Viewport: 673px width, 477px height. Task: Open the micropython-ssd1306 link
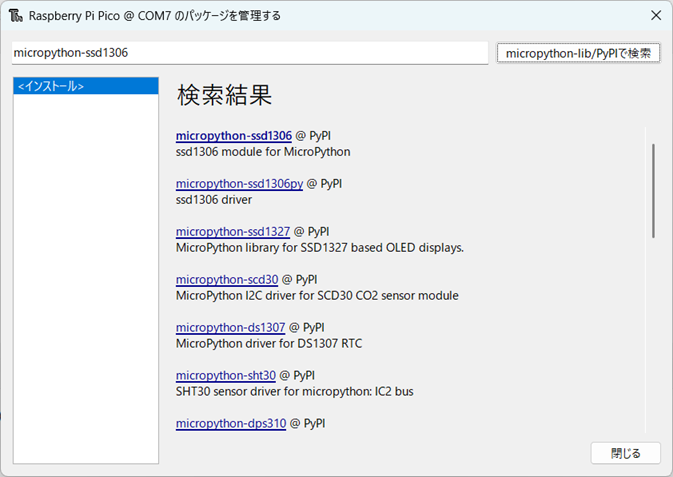tap(233, 136)
